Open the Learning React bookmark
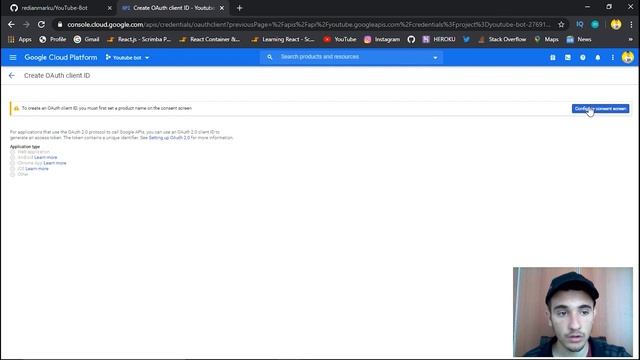This screenshot has height=360, width=640. [x=283, y=40]
